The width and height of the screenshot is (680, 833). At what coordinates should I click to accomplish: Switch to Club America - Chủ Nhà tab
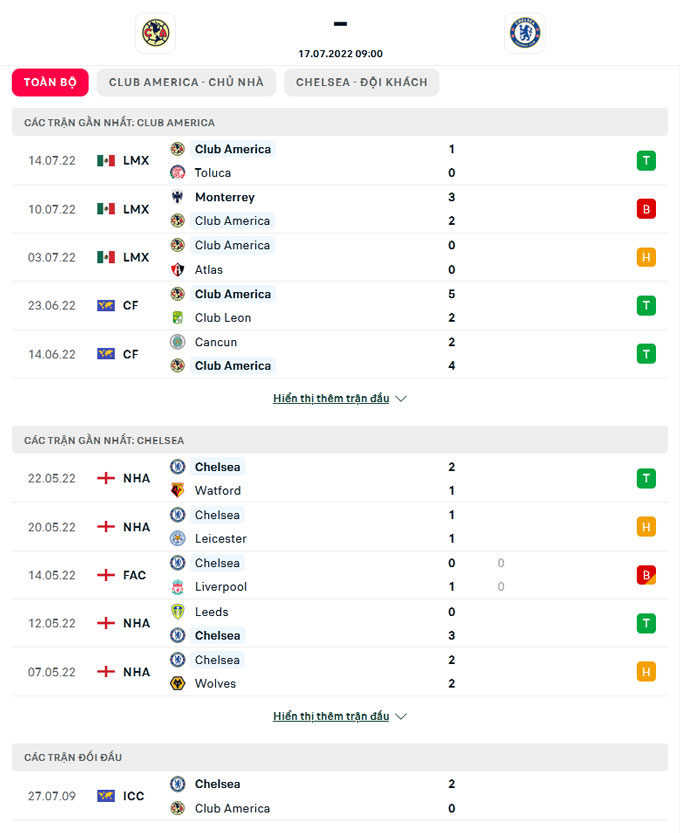[186, 82]
